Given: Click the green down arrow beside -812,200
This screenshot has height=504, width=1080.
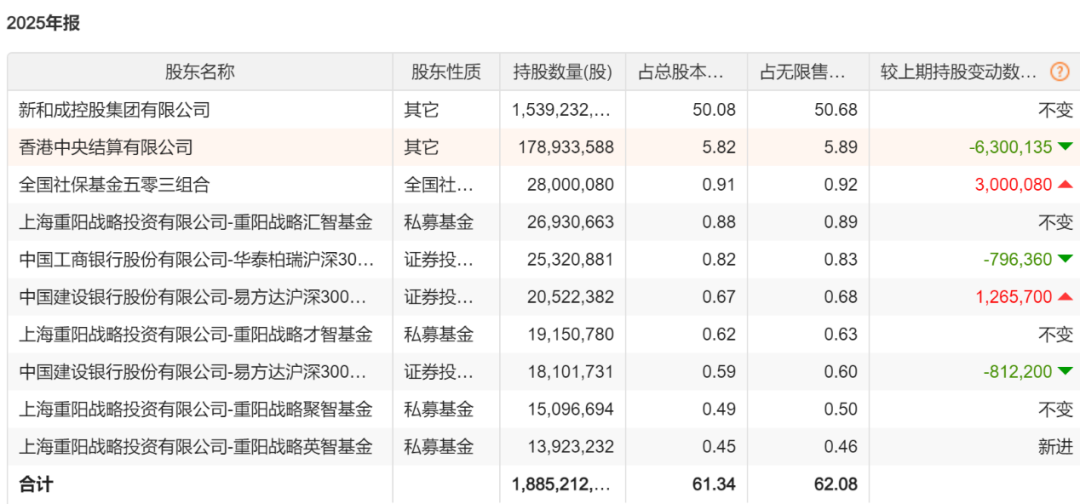Looking at the screenshot, I should pyautogui.click(x=1066, y=372).
